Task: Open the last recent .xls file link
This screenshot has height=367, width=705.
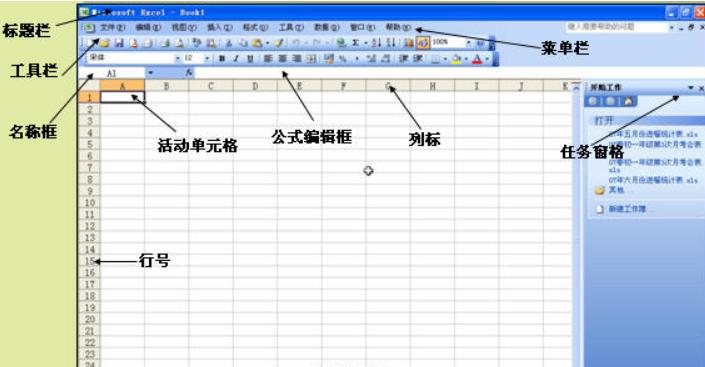Action: (653, 180)
